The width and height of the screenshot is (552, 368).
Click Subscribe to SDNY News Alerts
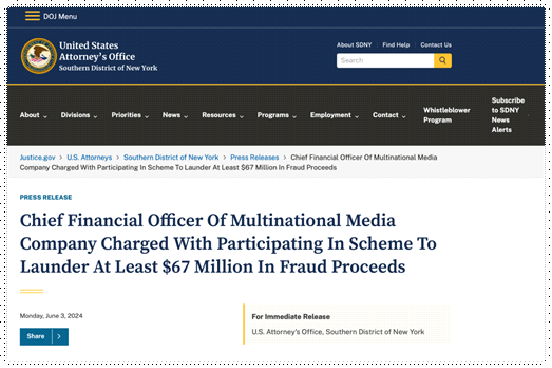tap(508, 115)
